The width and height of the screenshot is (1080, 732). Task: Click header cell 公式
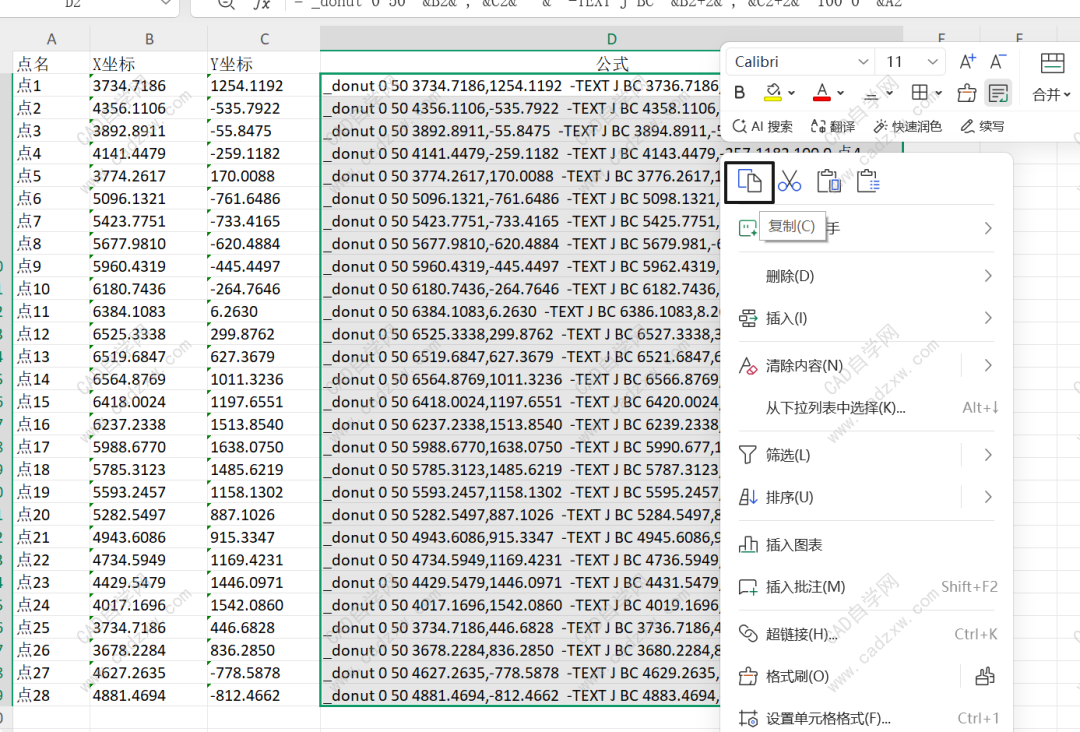pos(611,63)
